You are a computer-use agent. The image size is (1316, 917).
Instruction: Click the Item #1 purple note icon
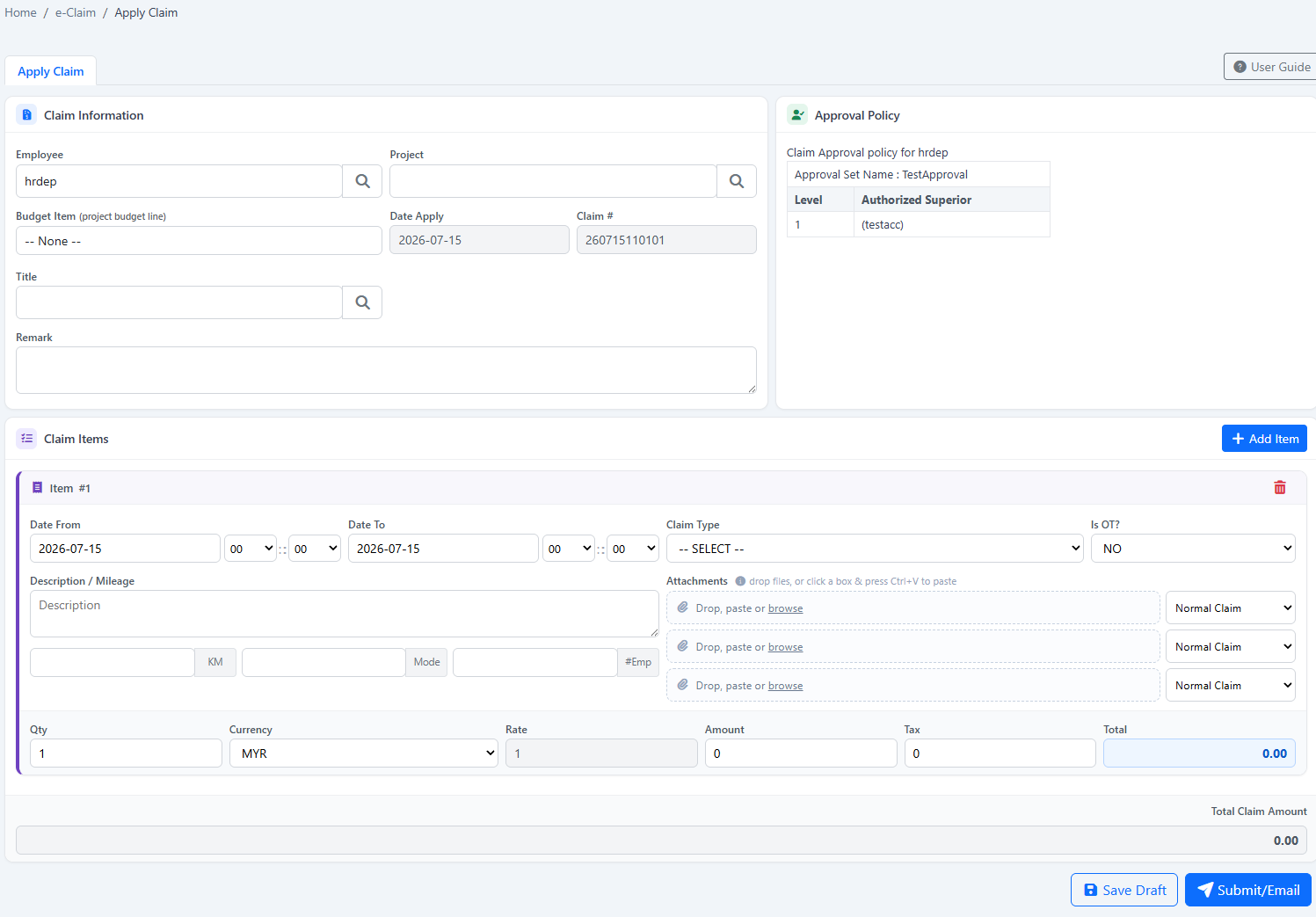click(x=37, y=488)
